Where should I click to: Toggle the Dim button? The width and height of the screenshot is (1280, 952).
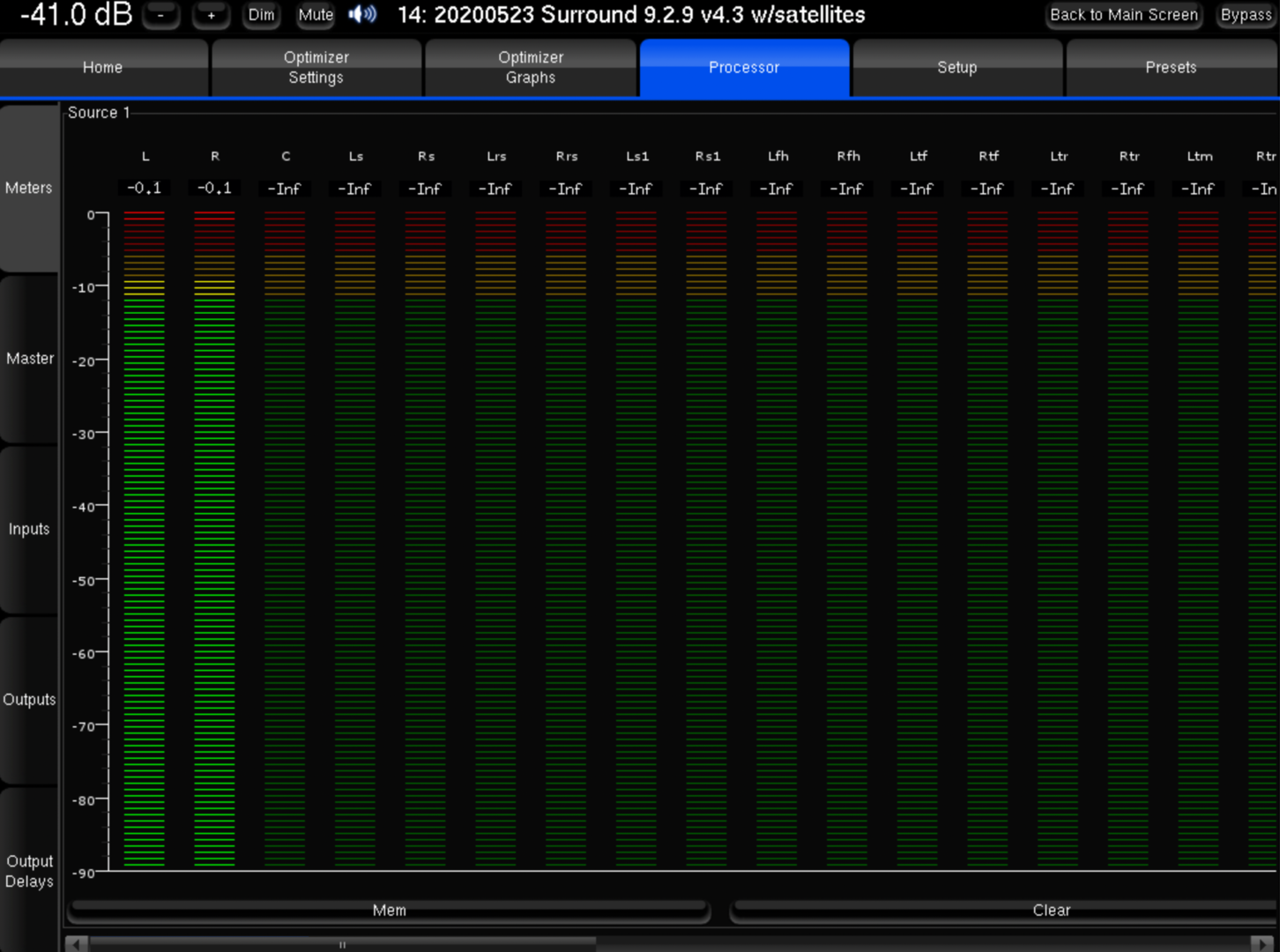coord(261,15)
